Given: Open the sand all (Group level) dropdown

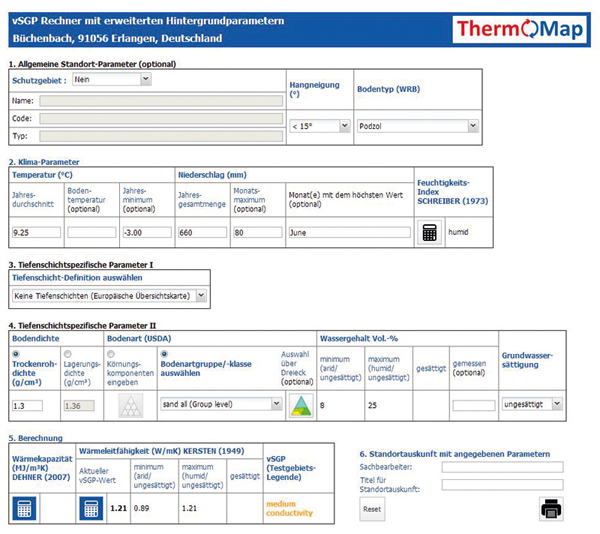Looking at the screenshot, I should pyautogui.click(x=221, y=404).
